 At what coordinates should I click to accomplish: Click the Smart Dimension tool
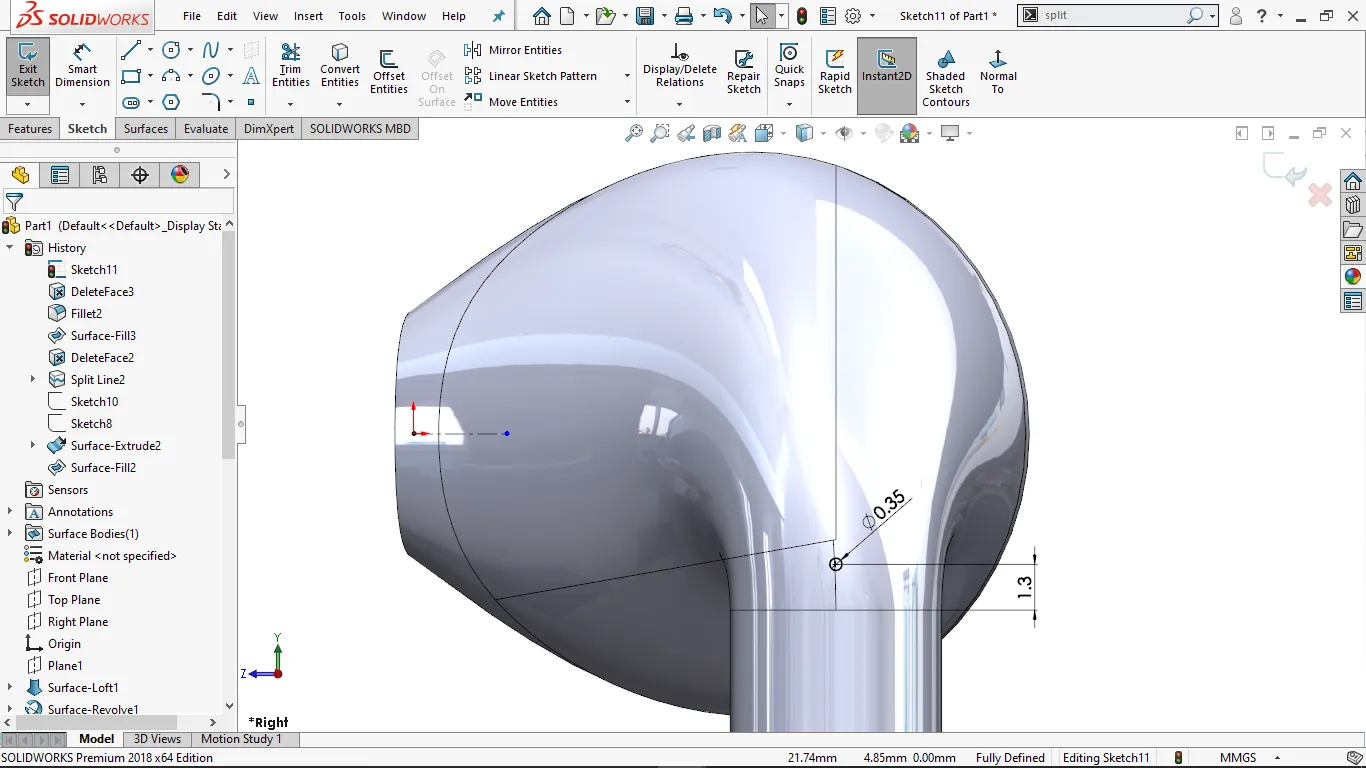coord(83,65)
